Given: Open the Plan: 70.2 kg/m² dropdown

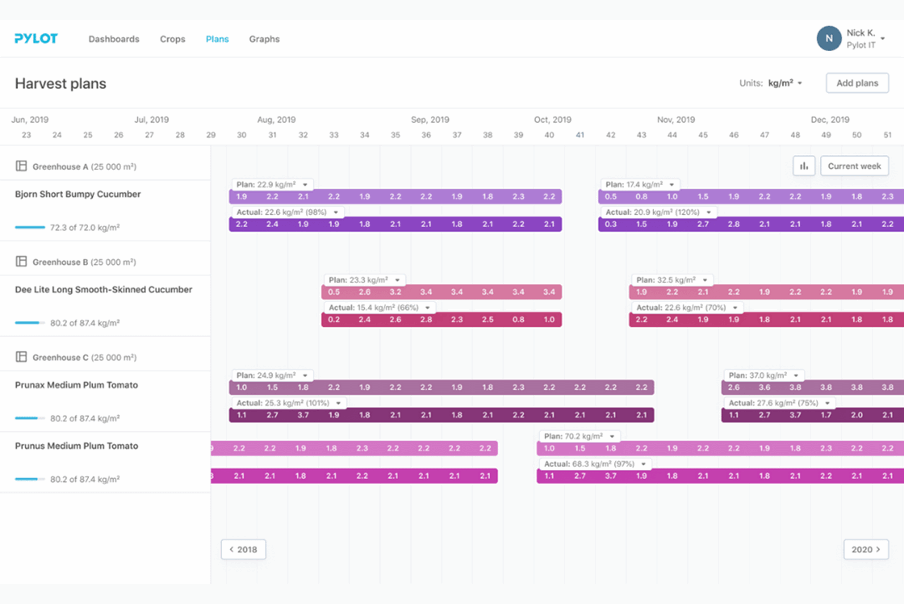Looking at the screenshot, I should point(612,437).
